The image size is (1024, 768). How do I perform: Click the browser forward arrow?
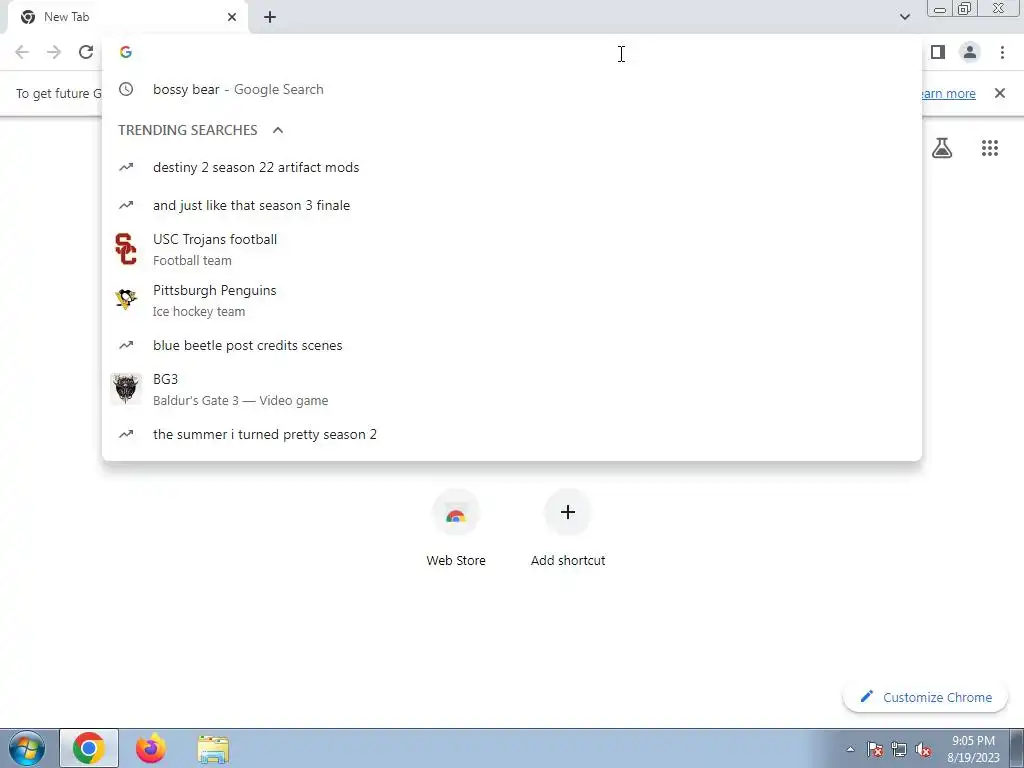(54, 52)
